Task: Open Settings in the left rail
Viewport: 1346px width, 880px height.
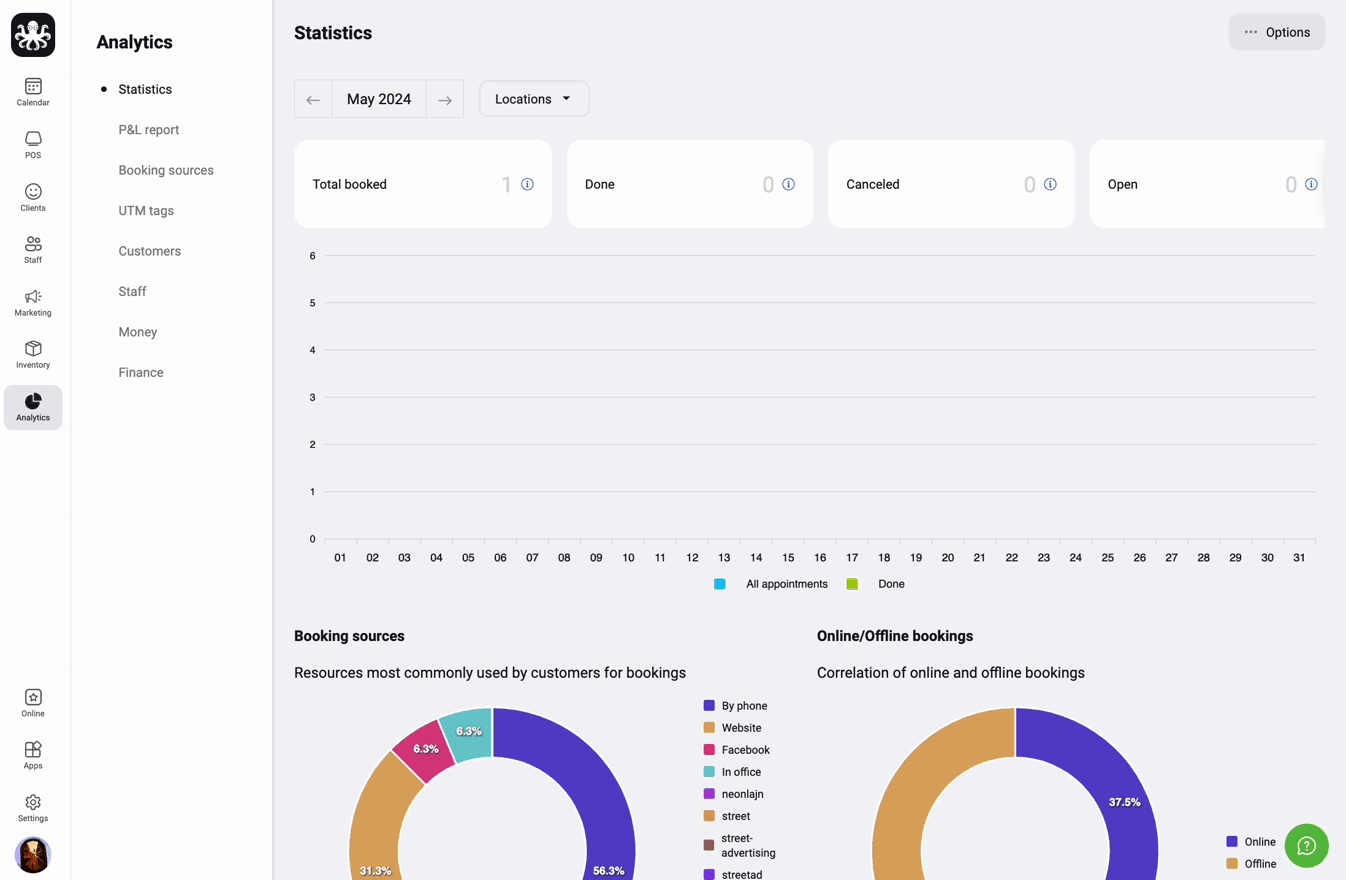Action: click(33, 808)
